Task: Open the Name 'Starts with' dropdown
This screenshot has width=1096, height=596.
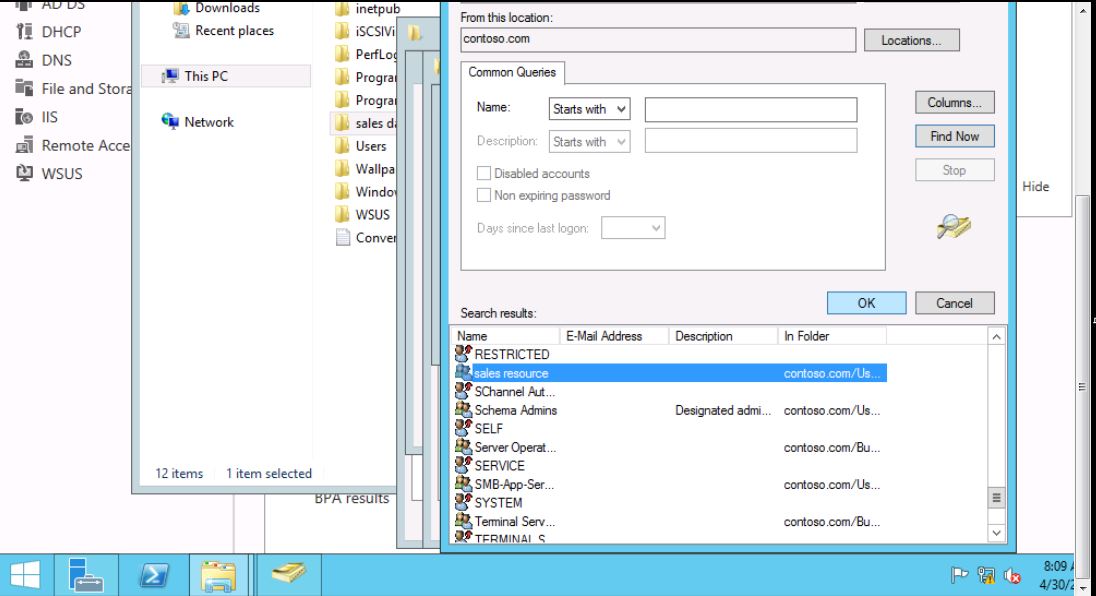Action: pos(589,109)
